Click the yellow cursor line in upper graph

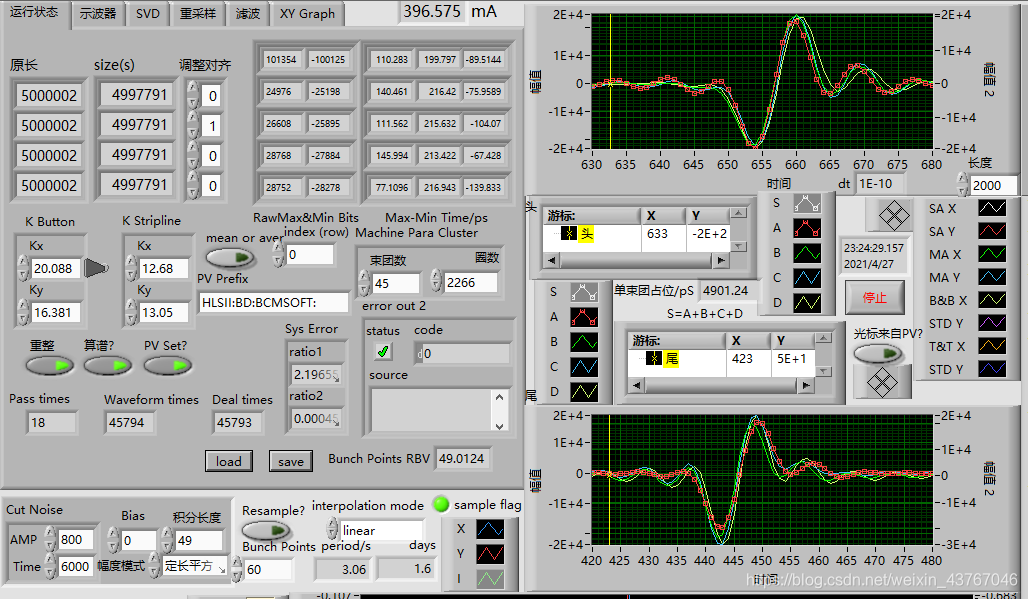[x=610, y=82]
